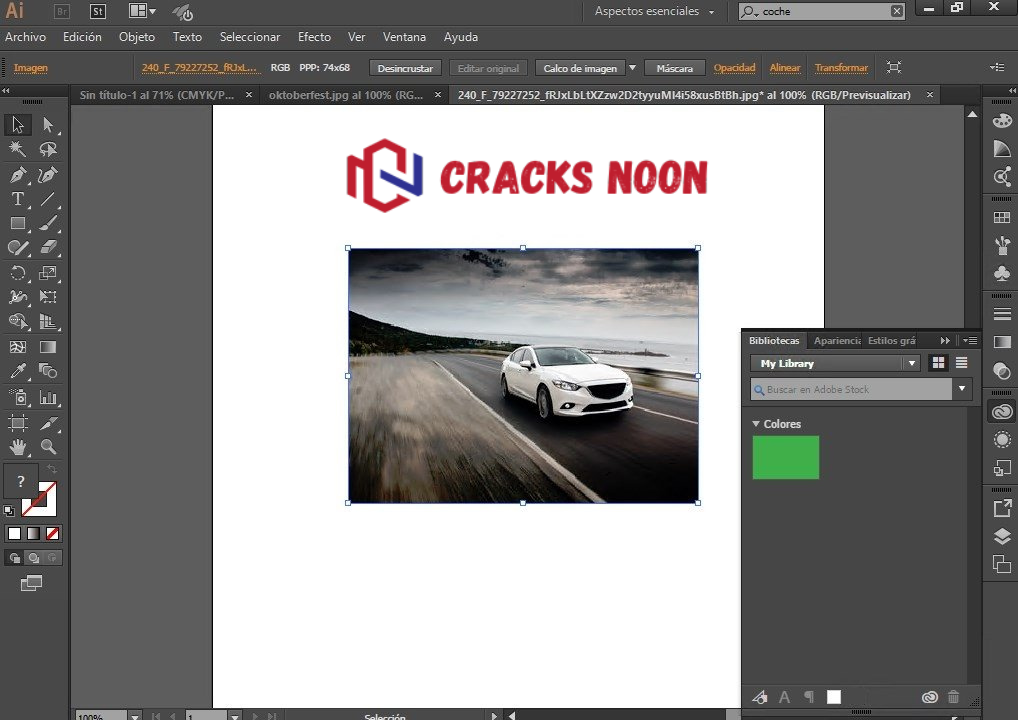Image resolution: width=1018 pixels, height=720 pixels.
Task: Open Adobe Stock (St) icon
Action: (x=97, y=11)
